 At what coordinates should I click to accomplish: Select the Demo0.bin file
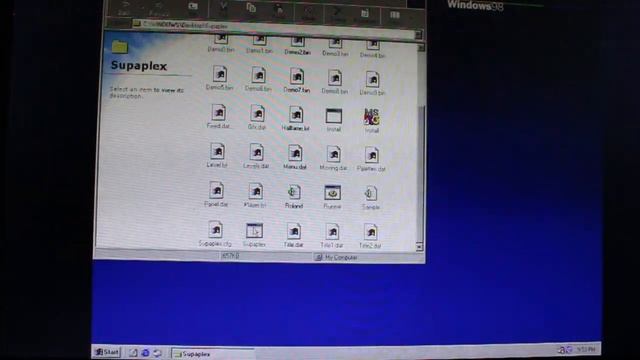[221, 43]
